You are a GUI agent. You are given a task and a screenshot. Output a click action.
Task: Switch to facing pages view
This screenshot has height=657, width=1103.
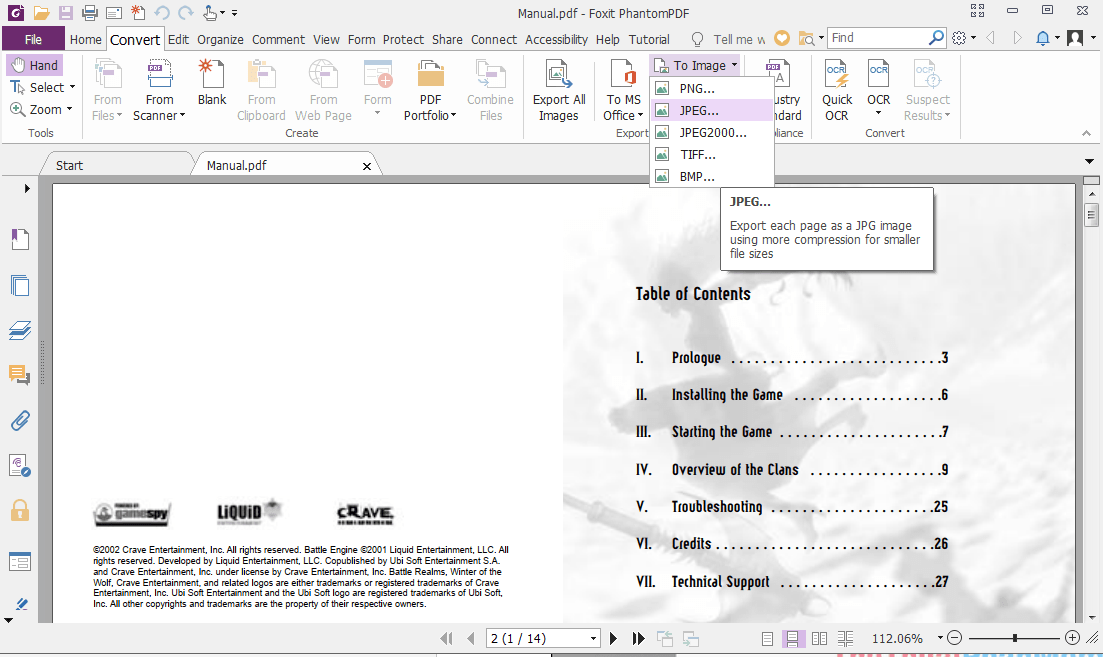[819, 638]
